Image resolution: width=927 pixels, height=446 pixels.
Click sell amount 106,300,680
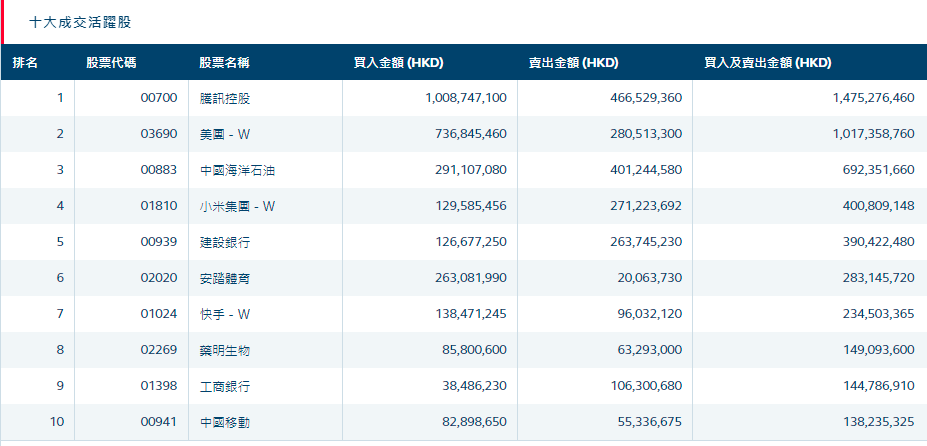click(x=646, y=386)
